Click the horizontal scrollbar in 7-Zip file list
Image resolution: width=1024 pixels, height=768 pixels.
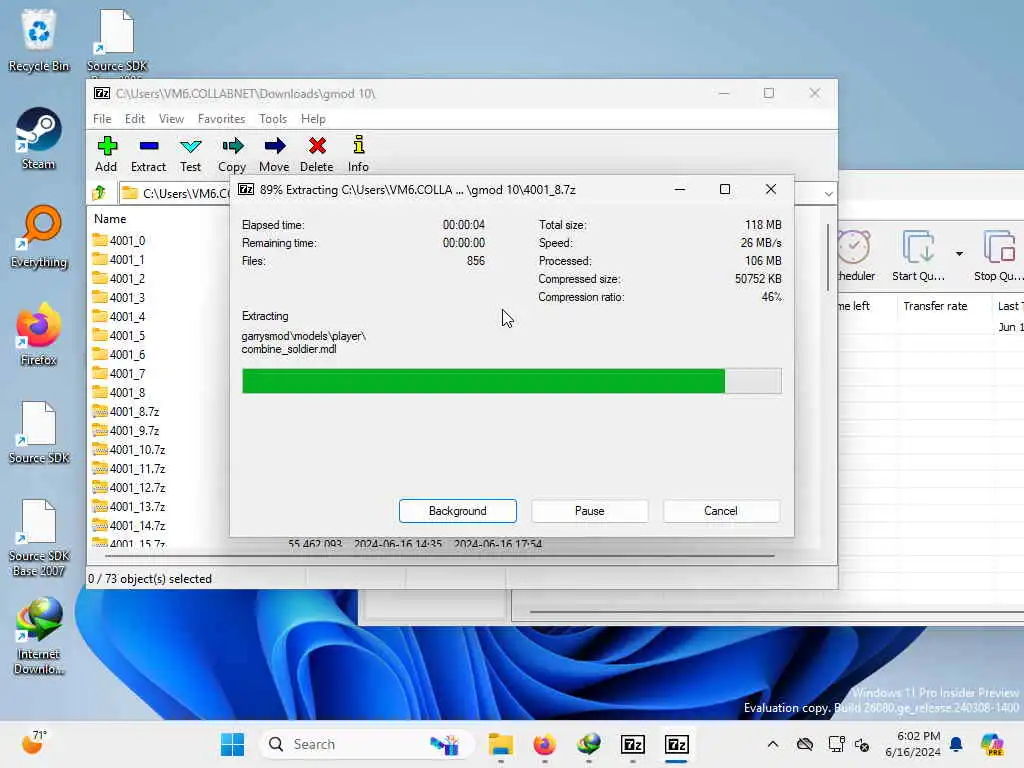point(440,556)
